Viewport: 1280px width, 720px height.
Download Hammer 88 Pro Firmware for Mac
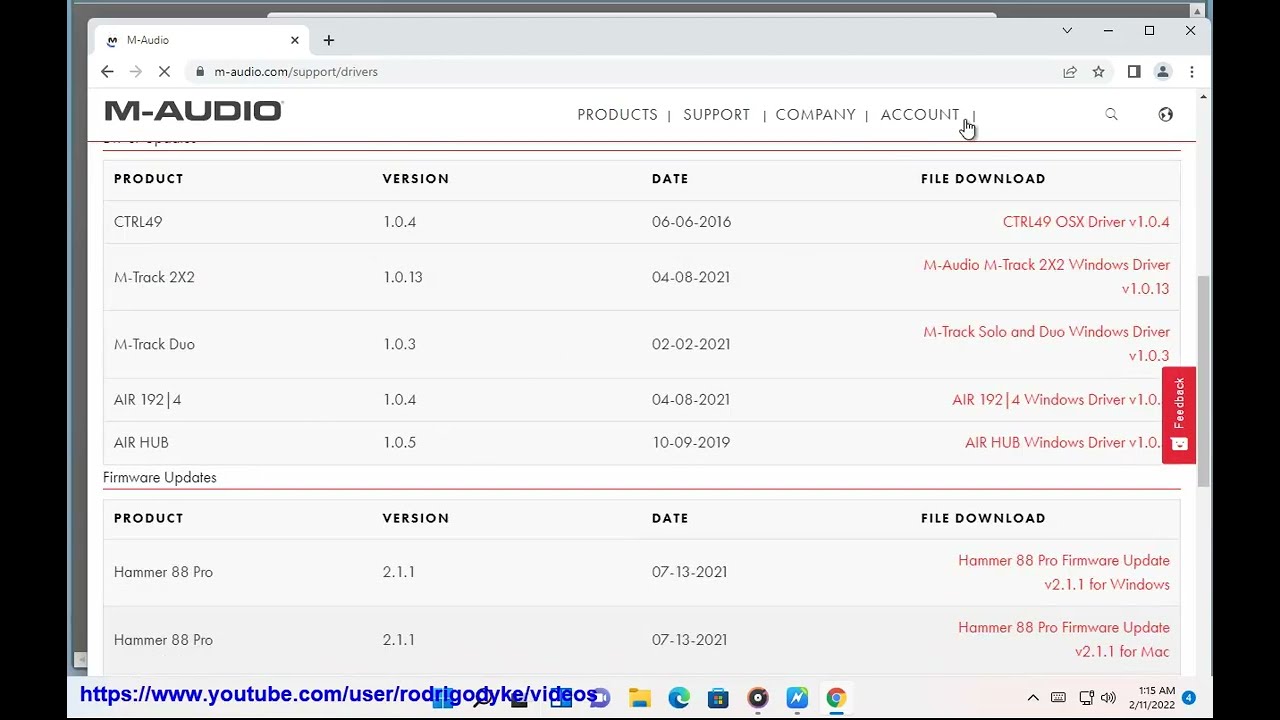(1063, 640)
